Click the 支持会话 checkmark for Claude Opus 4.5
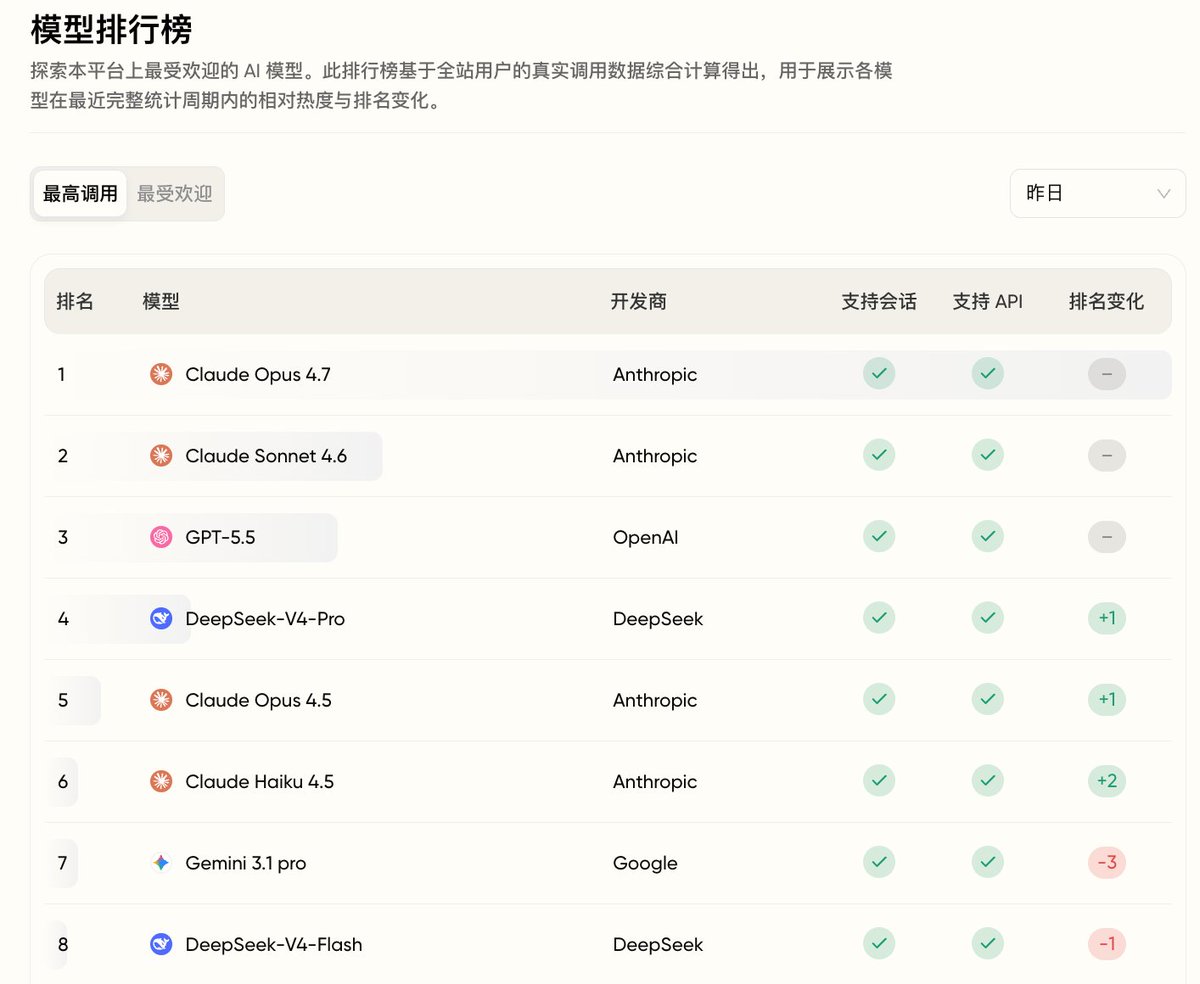Viewport: 1200px width, 984px height. click(x=879, y=700)
